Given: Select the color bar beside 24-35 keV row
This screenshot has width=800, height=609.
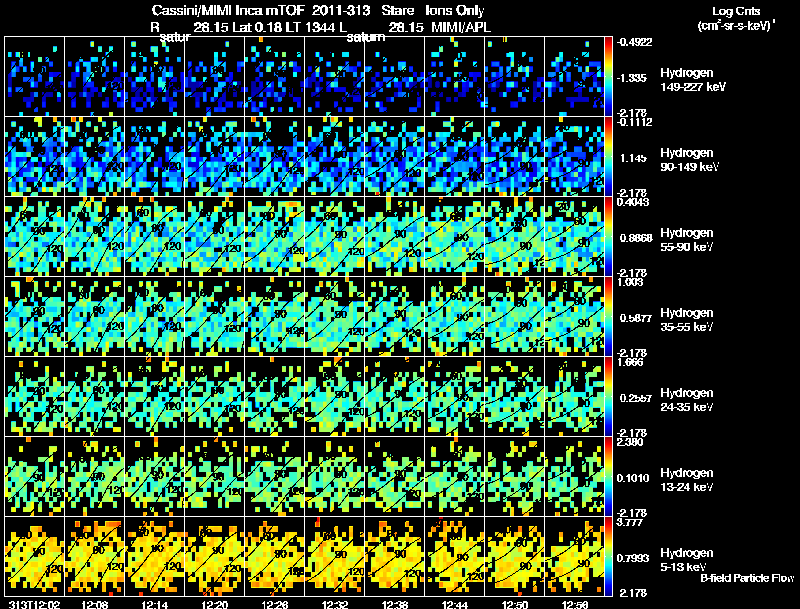Looking at the screenshot, I should tap(608, 397).
